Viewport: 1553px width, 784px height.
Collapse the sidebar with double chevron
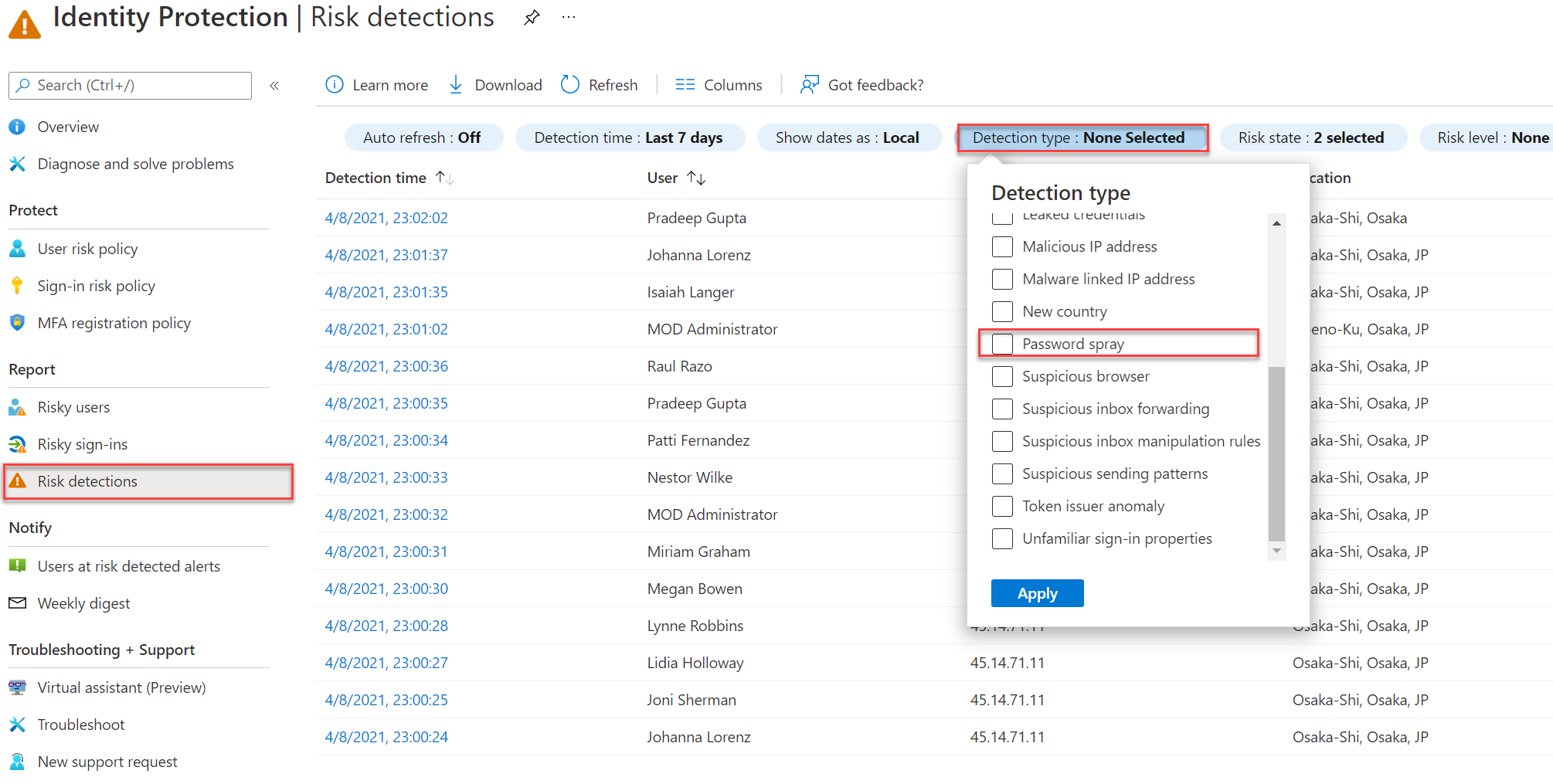coord(274,86)
